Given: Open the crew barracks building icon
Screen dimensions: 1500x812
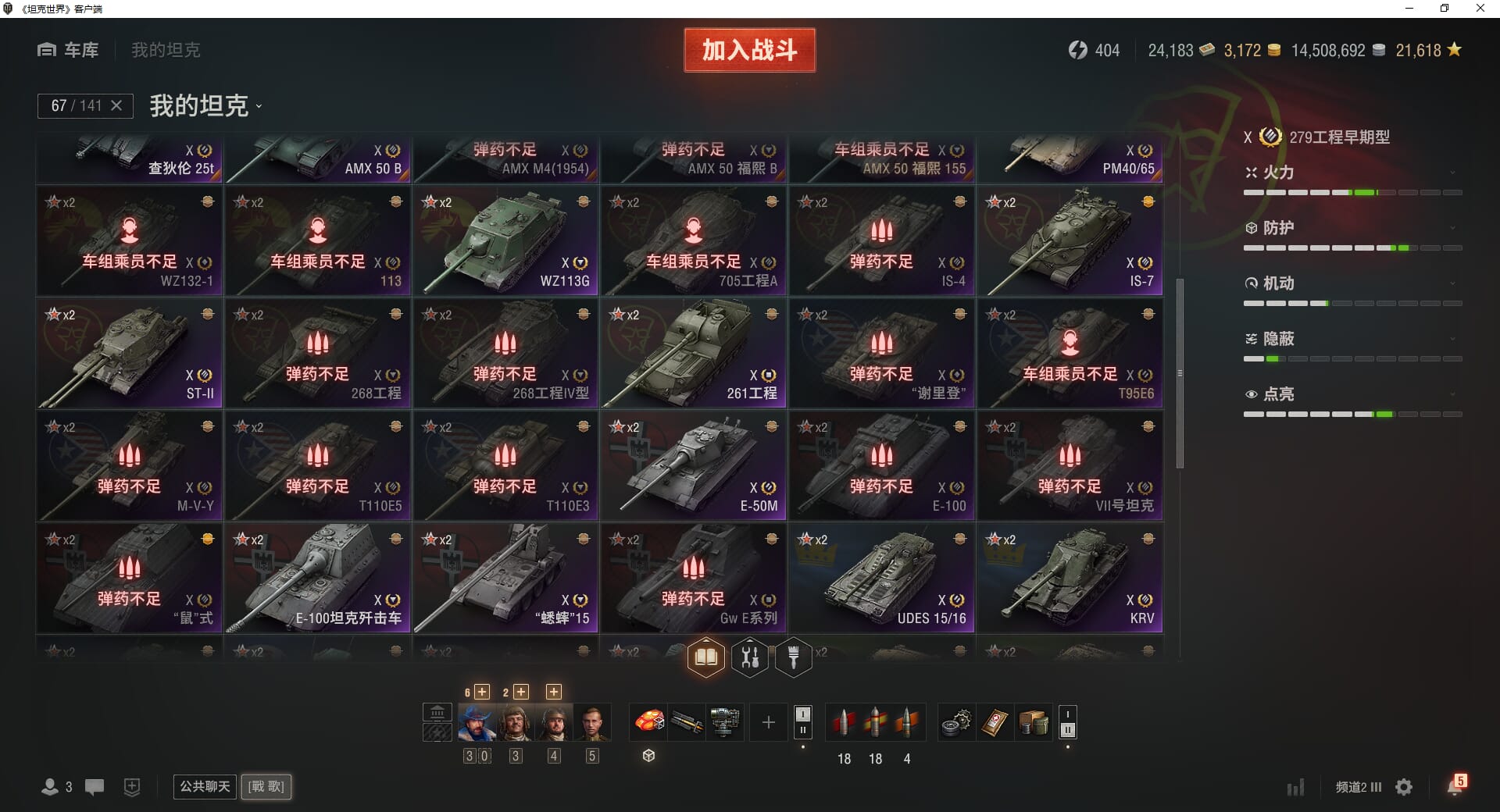Looking at the screenshot, I should coord(437,712).
